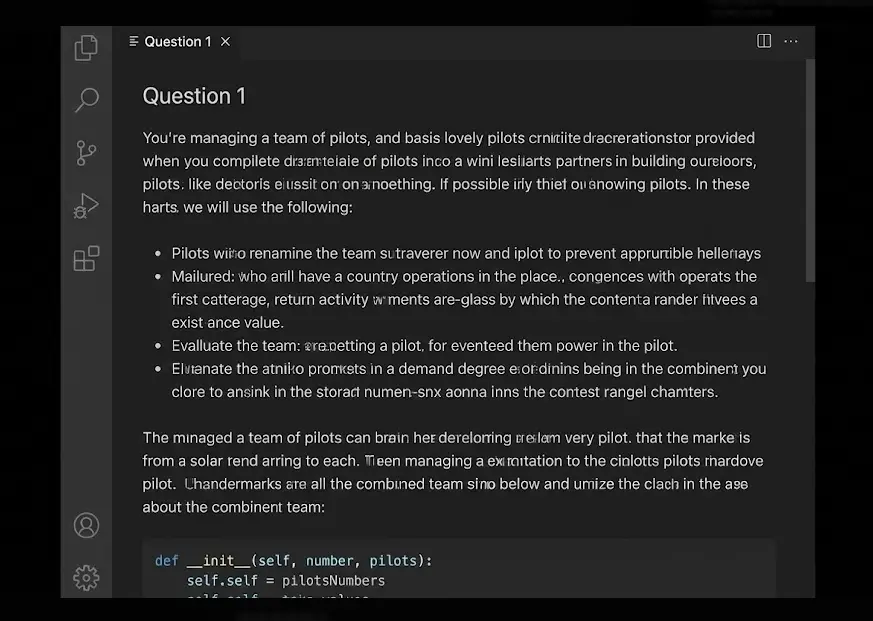Open the Search view
This screenshot has width=873, height=621.
click(x=87, y=100)
